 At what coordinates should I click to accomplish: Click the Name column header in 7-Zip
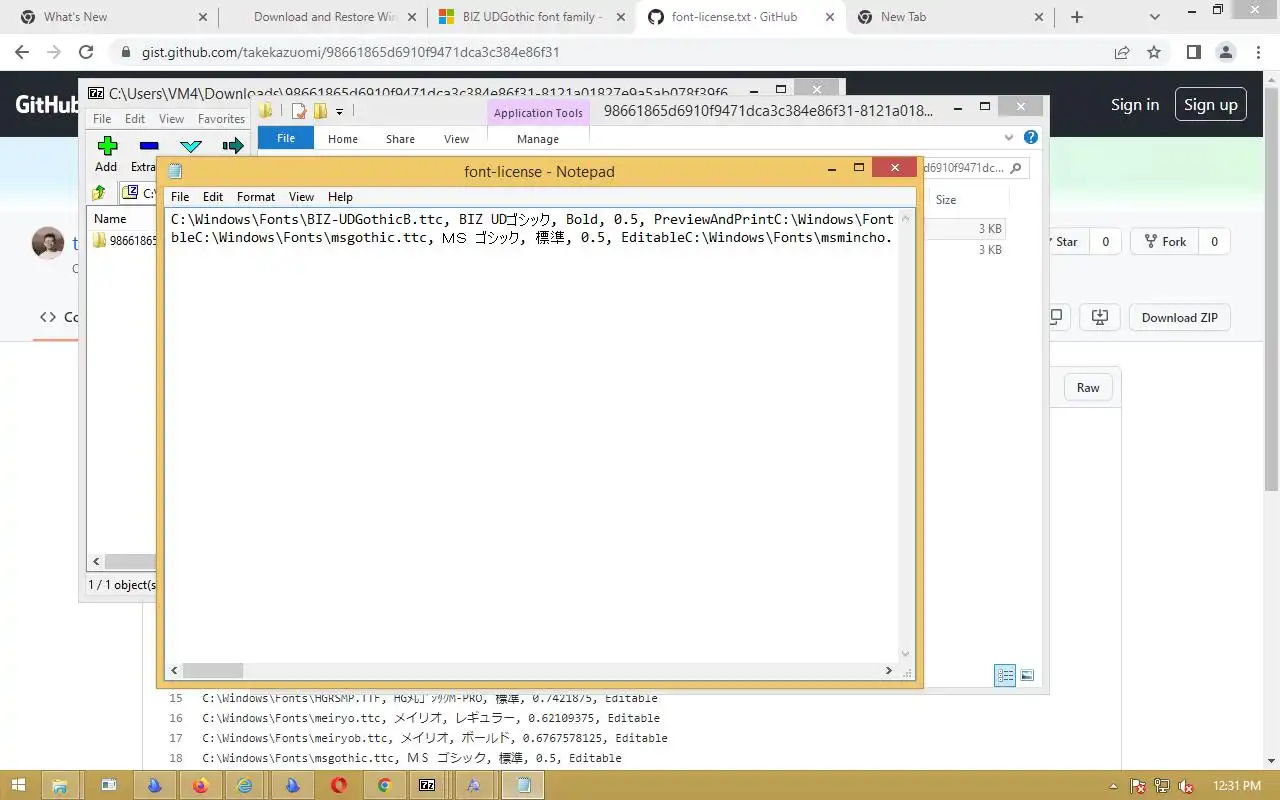(x=110, y=218)
